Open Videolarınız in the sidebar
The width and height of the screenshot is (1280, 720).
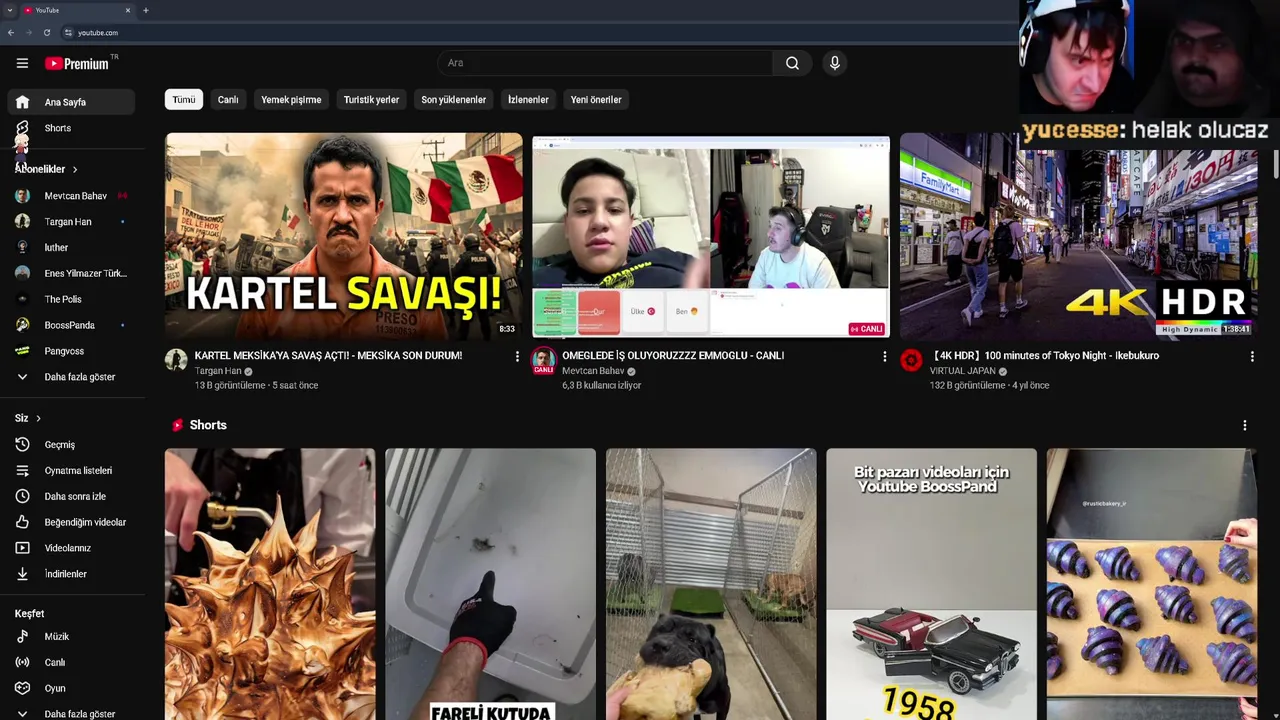(70, 548)
